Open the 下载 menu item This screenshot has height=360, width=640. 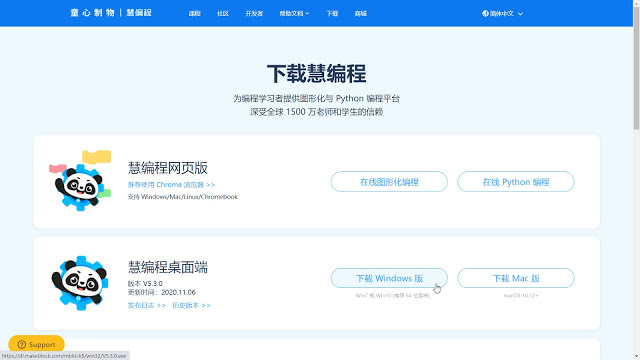coord(332,13)
